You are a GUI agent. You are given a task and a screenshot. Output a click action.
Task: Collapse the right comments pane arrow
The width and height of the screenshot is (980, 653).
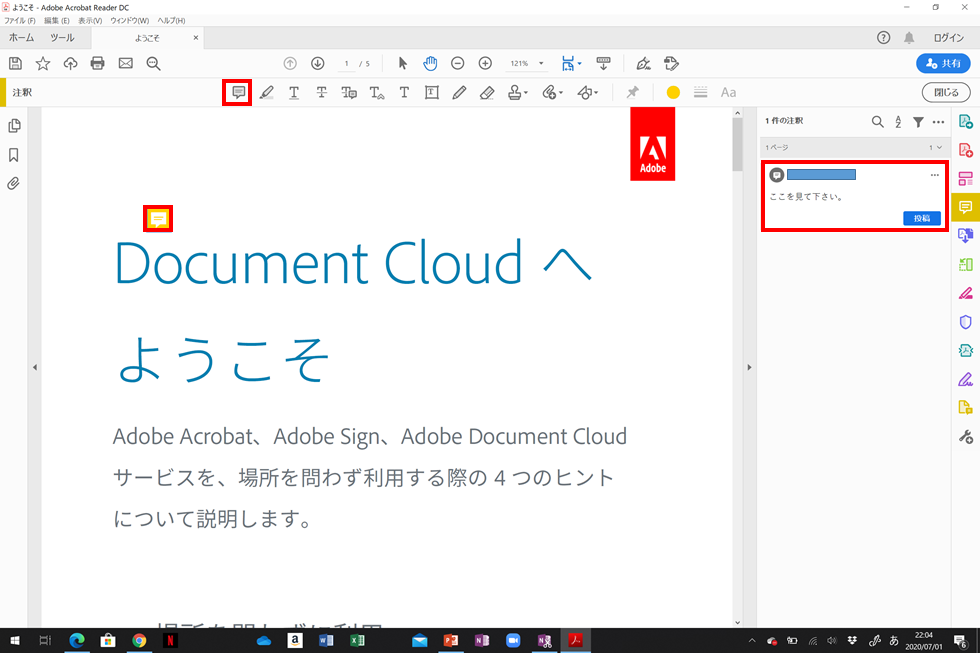click(749, 367)
